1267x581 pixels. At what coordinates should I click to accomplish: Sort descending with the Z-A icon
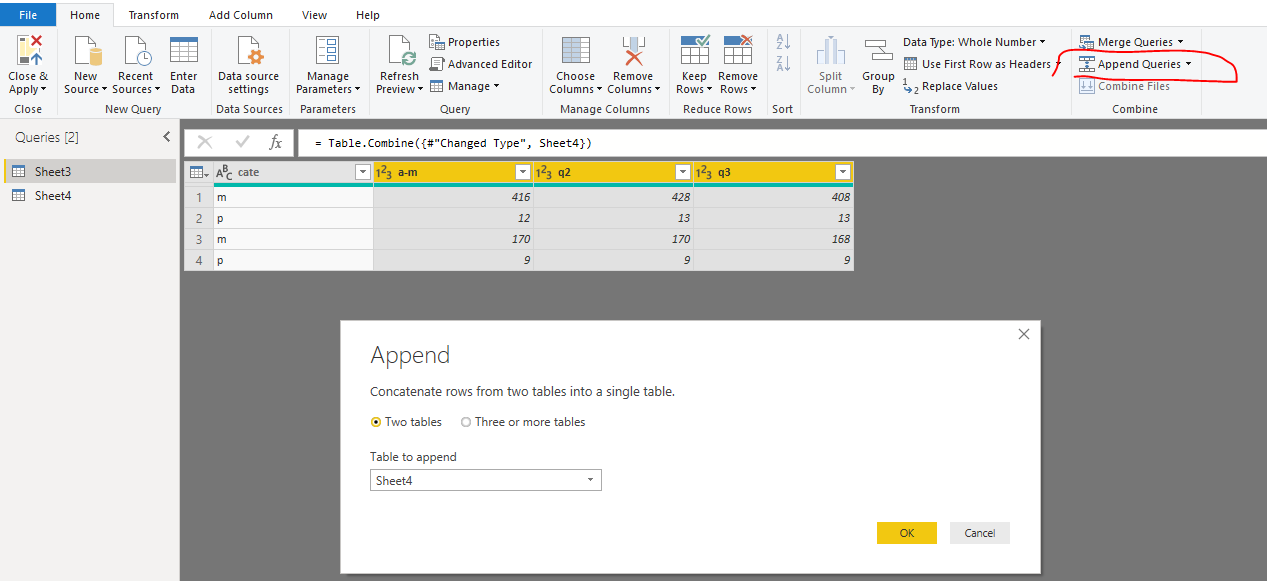pyautogui.click(x=783, y=64)
